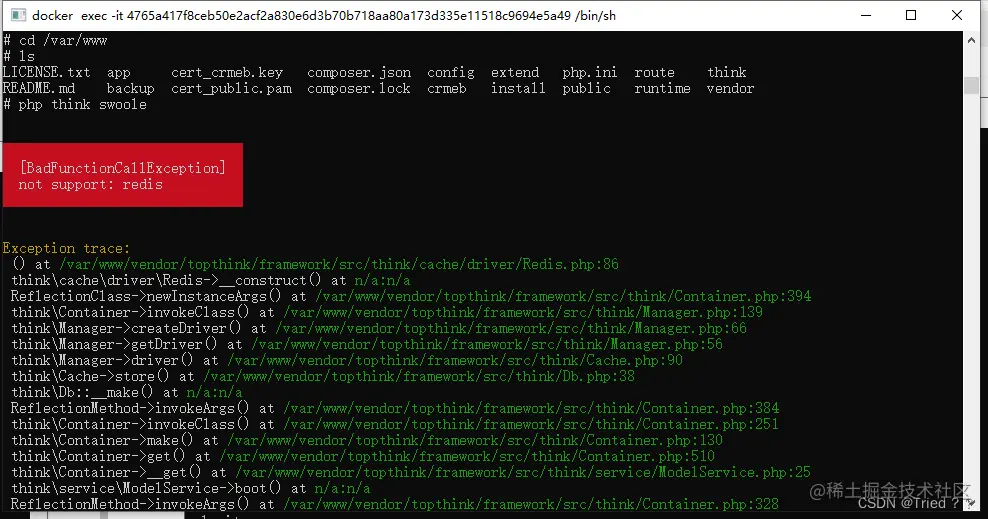This screenshot has height=519, width=988.
Task: Minimize the docker exec console window
Action: [866, 15]
